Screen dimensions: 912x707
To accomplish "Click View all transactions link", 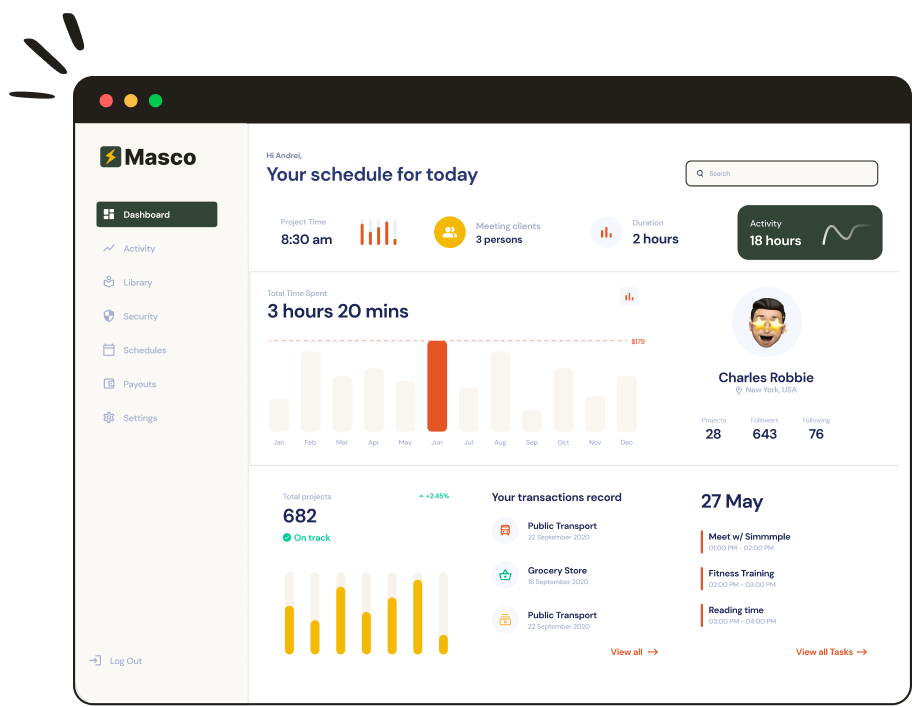I will click(634, 652).
